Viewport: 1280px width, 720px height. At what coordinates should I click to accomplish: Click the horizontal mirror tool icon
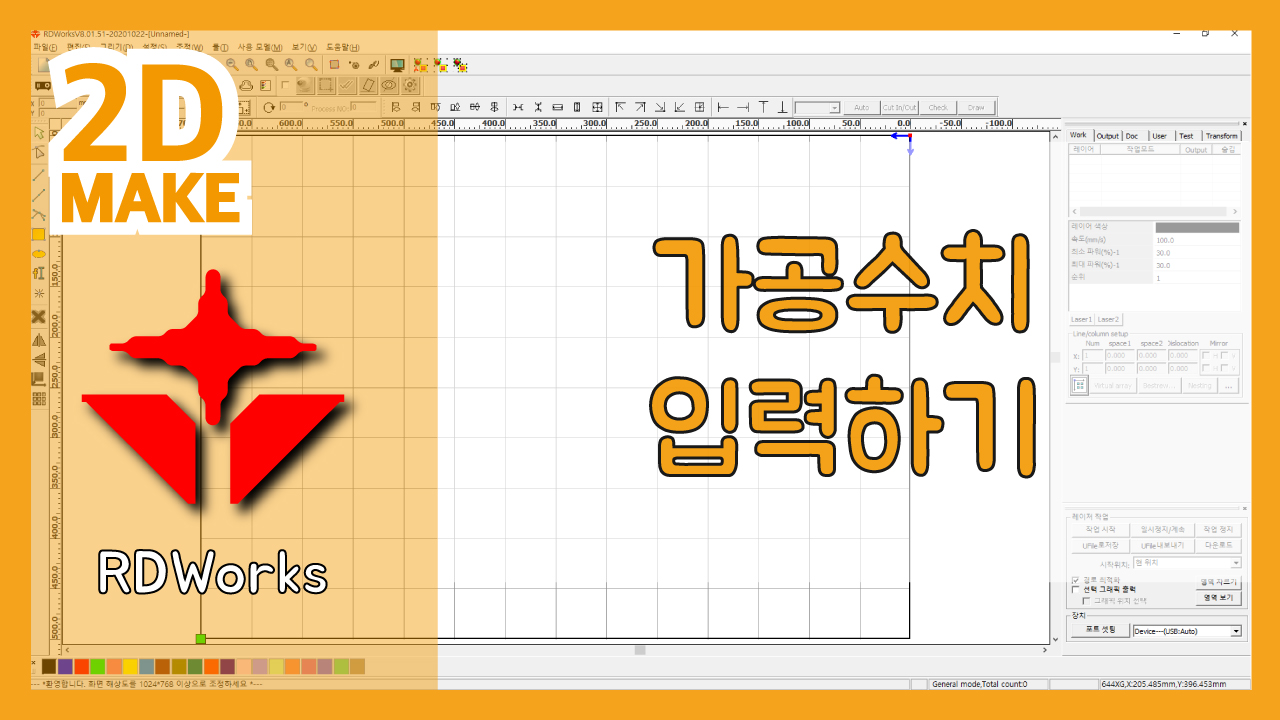[x=39, y=340]
